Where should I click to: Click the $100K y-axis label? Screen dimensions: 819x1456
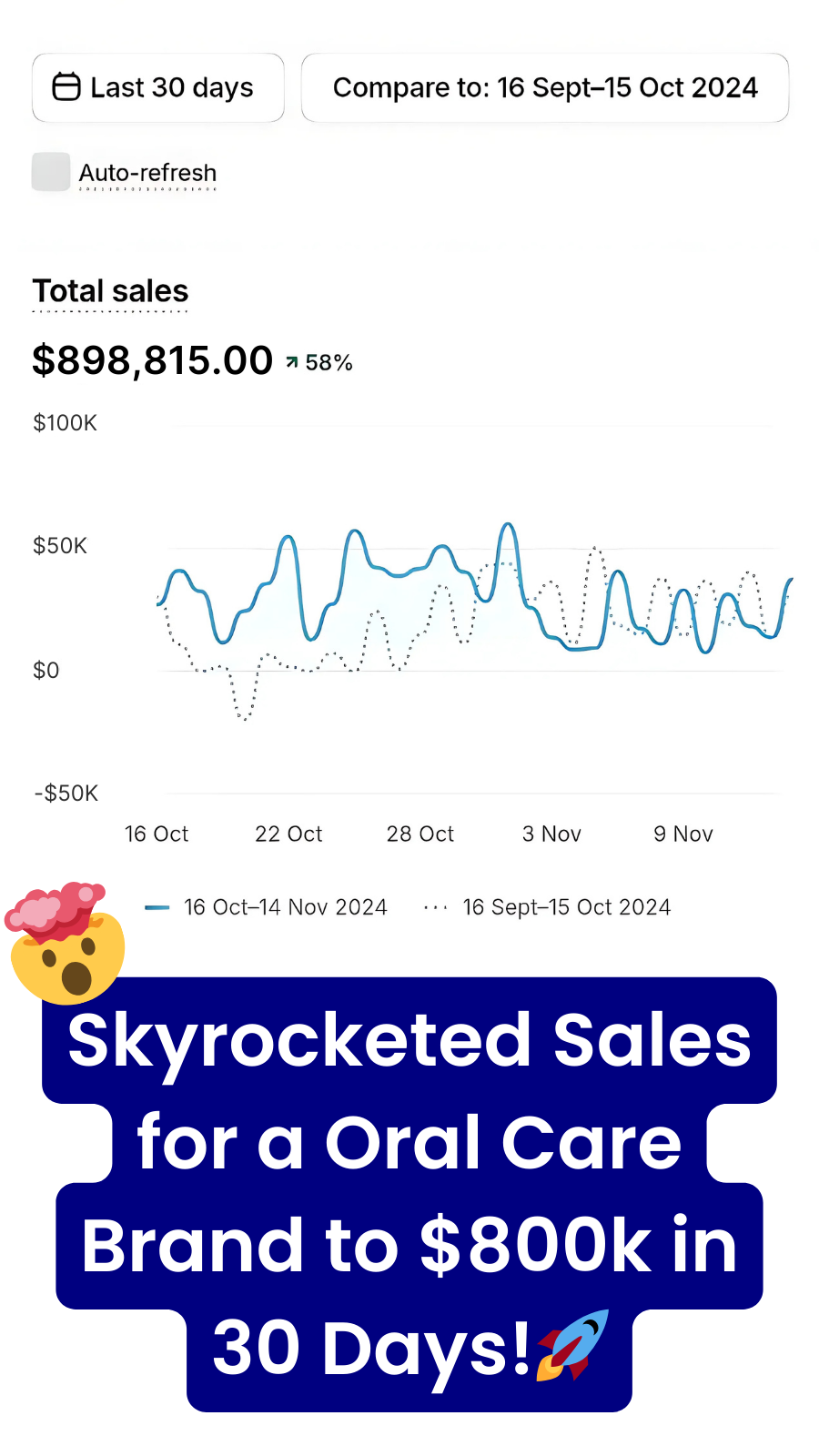[65, 423]
